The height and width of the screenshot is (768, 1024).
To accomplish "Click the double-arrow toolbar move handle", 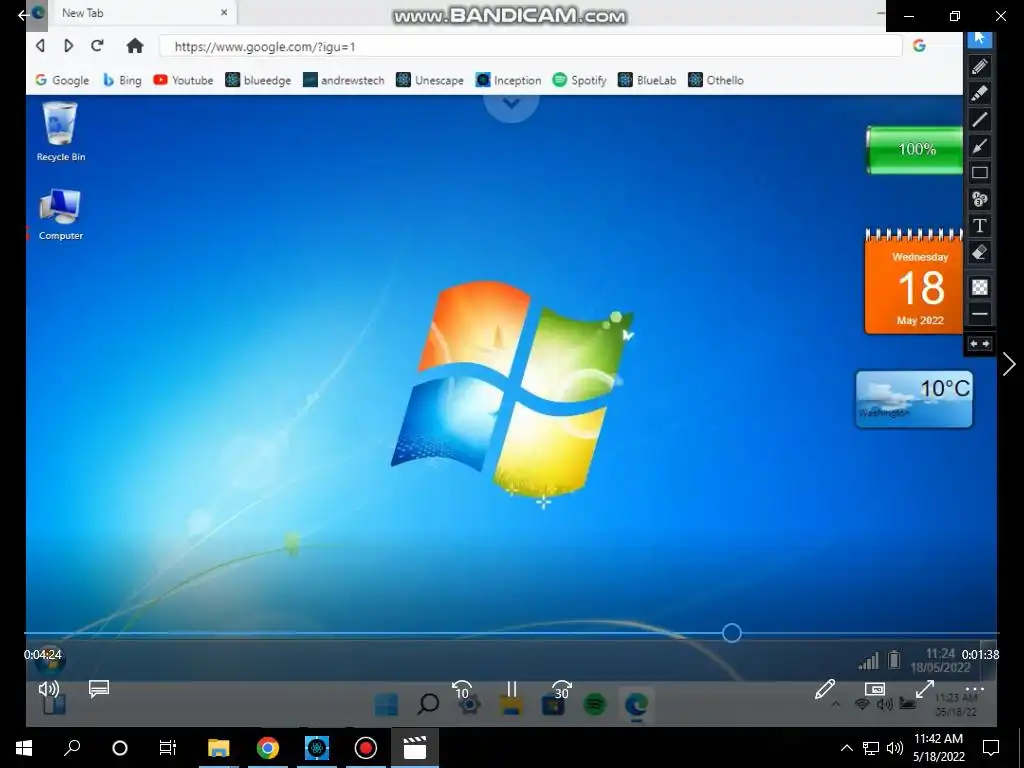I will pos(980,344).
